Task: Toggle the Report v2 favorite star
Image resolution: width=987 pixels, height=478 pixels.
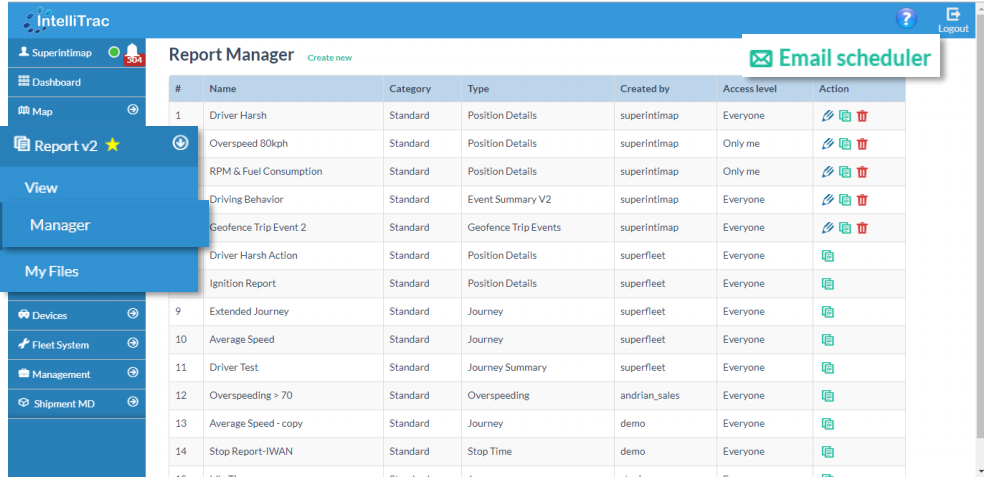Action: [113, 146]
